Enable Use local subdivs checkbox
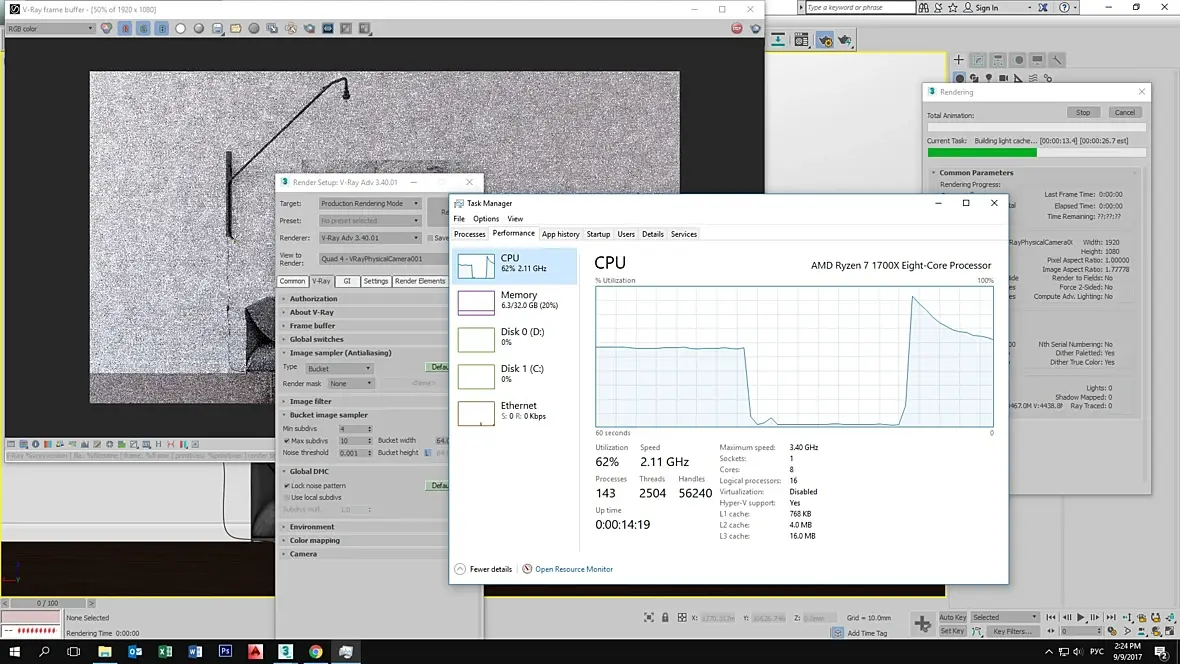 coord(287,497)
